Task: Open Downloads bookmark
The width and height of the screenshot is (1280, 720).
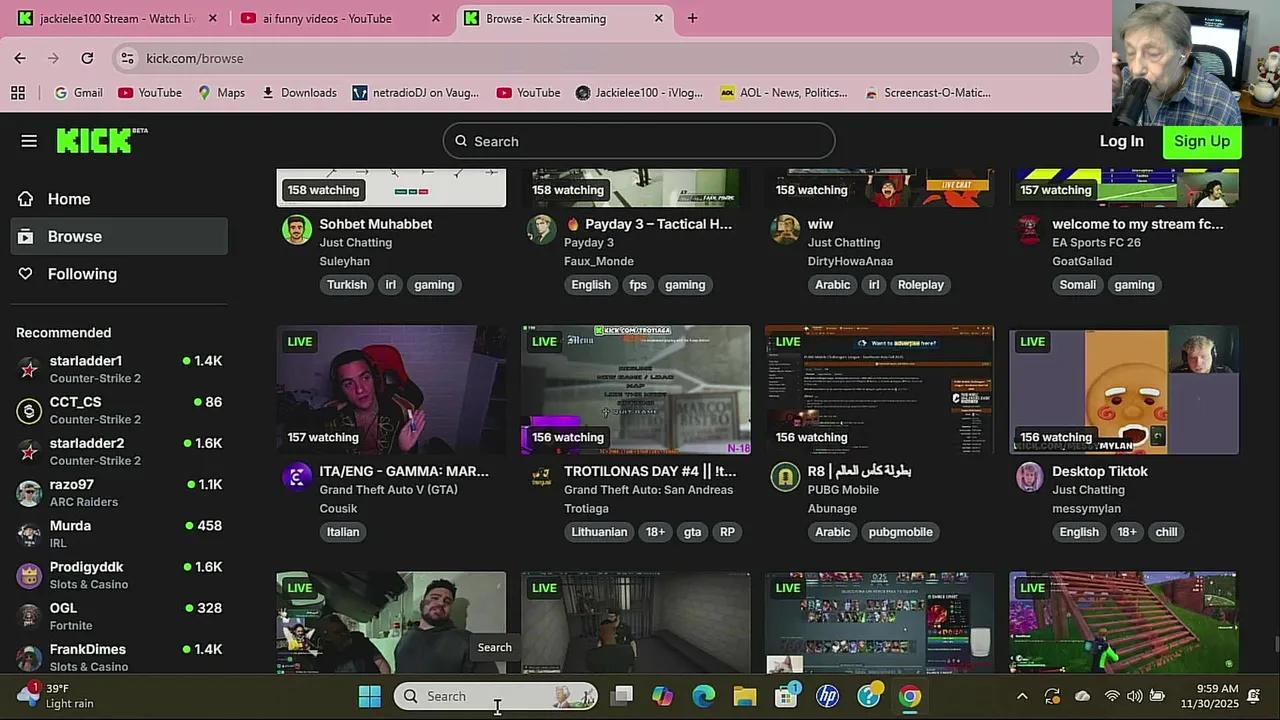Action: [x=299, y=92]
